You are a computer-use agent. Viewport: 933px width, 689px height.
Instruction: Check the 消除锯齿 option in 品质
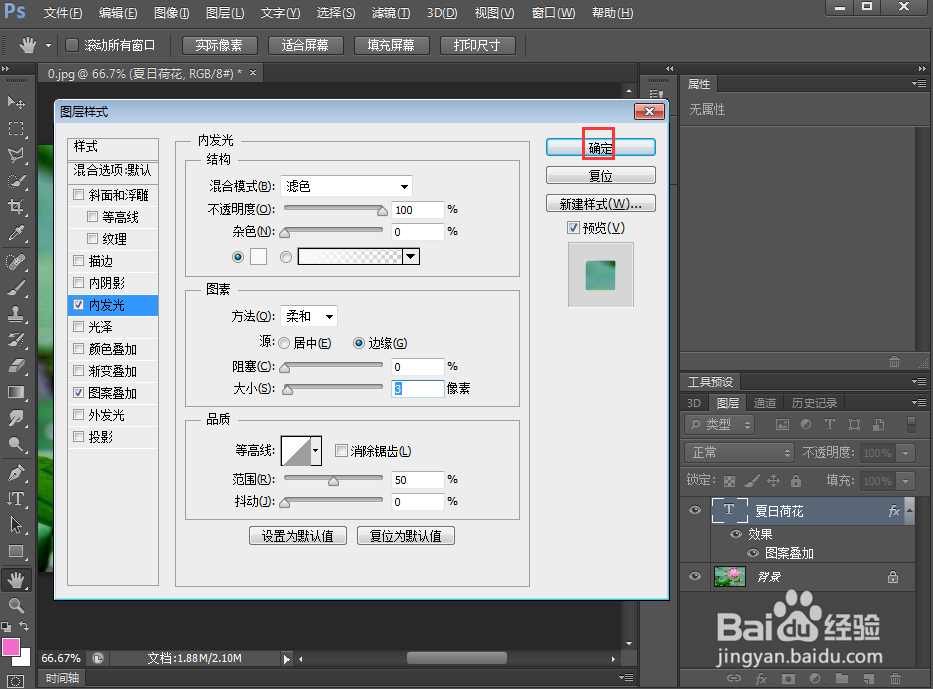click(340, 449)
